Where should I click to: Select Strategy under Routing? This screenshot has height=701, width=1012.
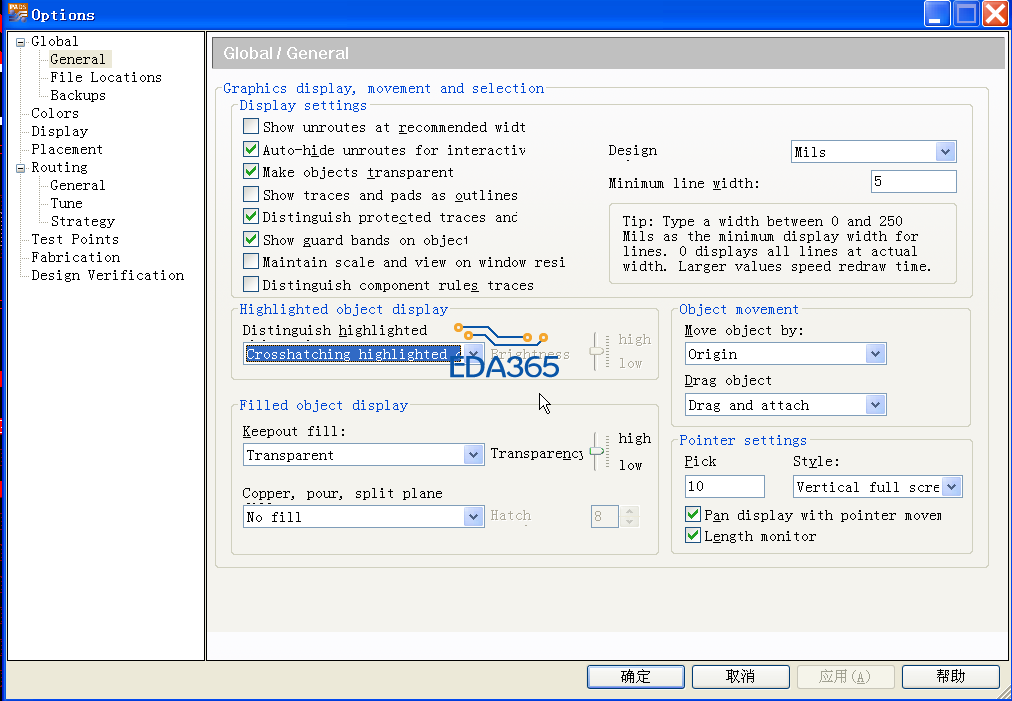pyautogui.click(x=82, y=221)
